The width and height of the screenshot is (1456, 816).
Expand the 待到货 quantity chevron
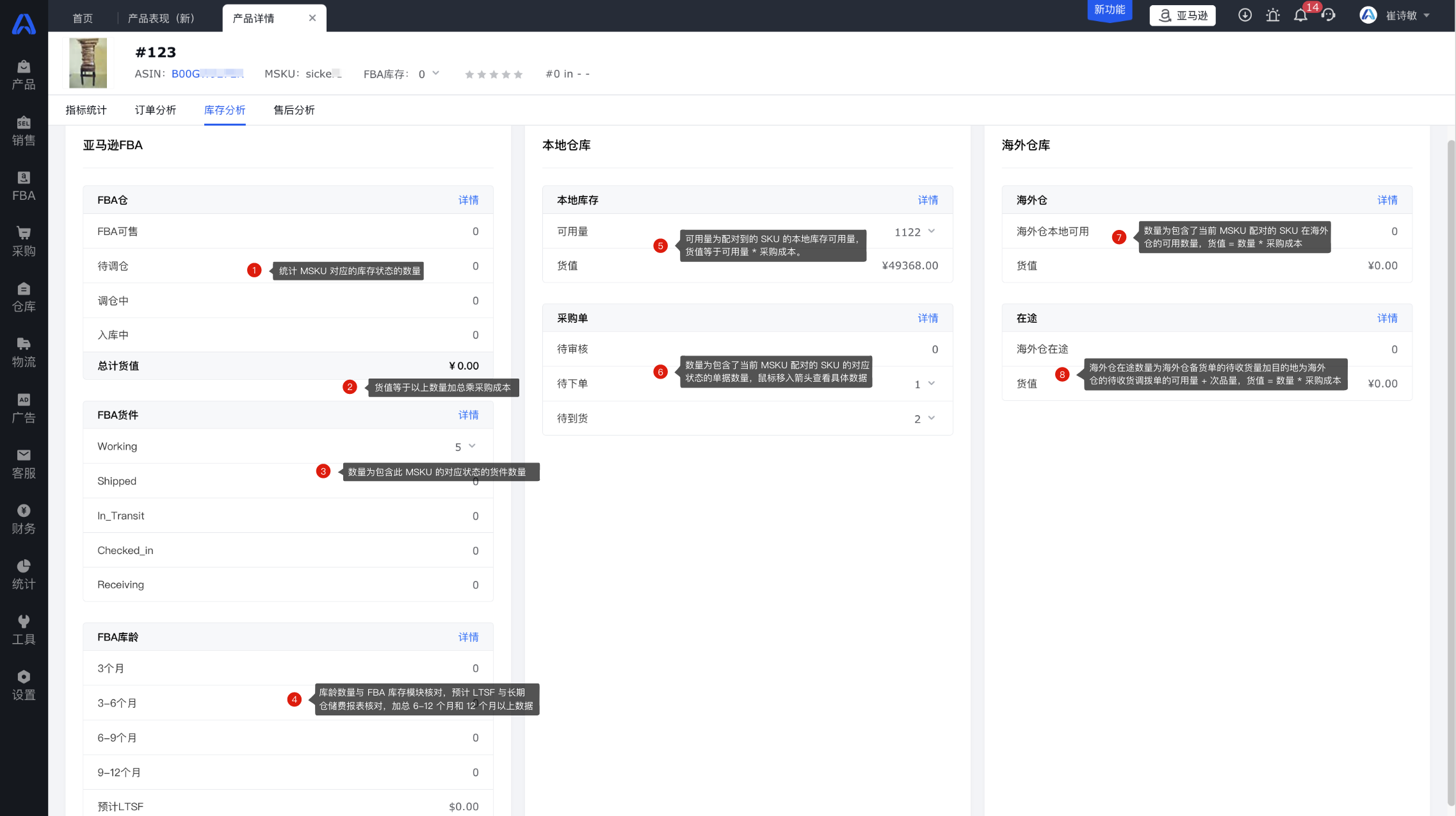click(932, 418)
